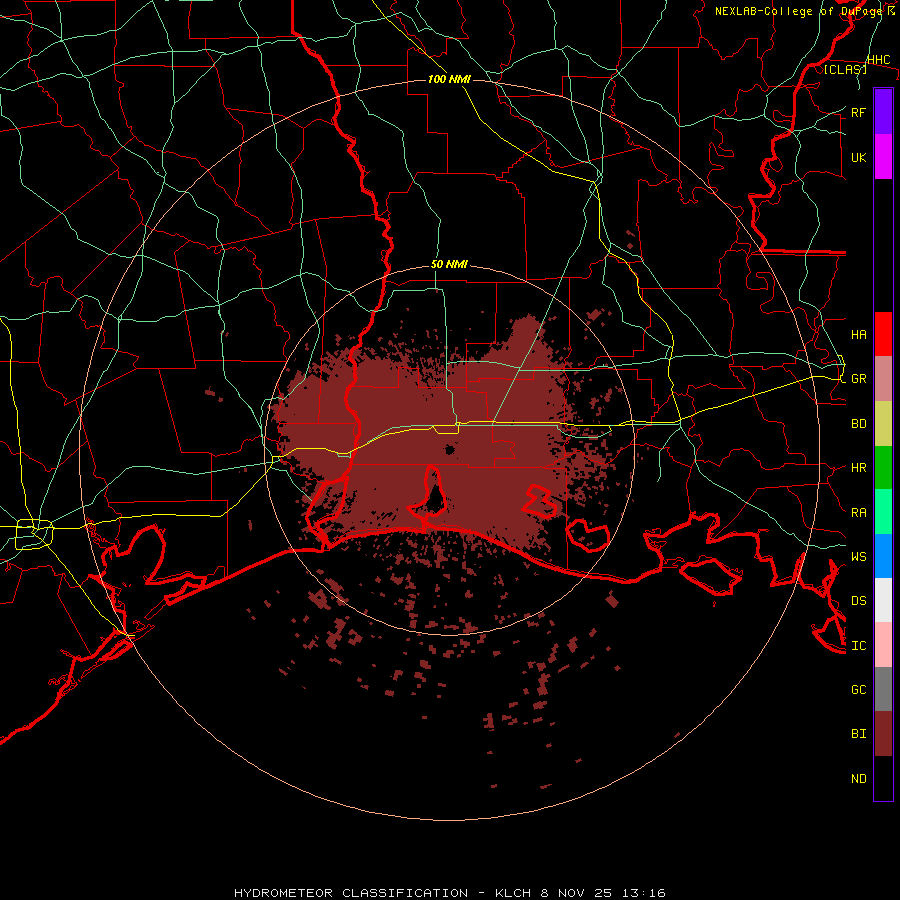900x900 pixels.
Task: Click the KLCH station identifier
Action: click(x=514, y=893)
